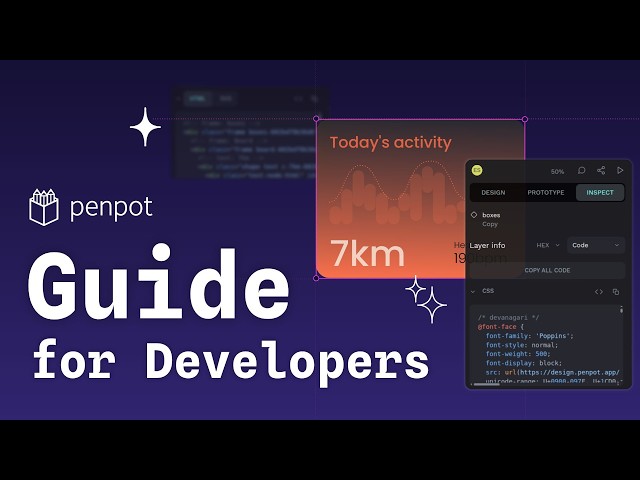Open the 50% zoom level control
Image resolution: width=640 pixels, height=480 pixels.
pyautogui.click(x=557, y=171)
